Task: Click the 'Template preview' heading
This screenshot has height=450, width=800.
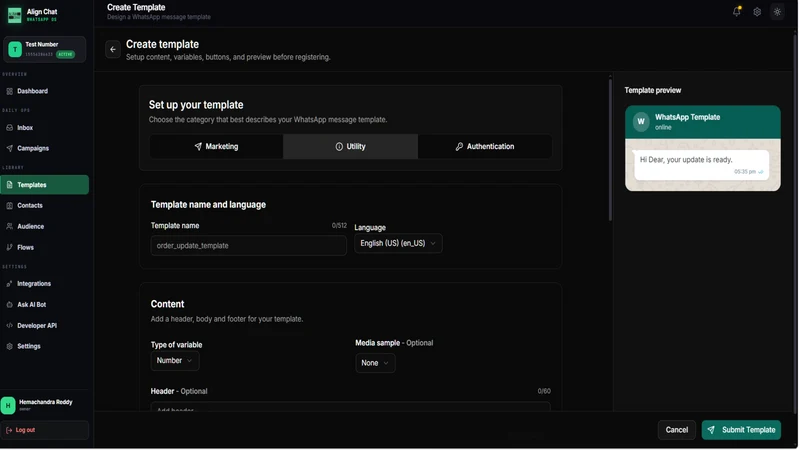Action: click(654, 90)
